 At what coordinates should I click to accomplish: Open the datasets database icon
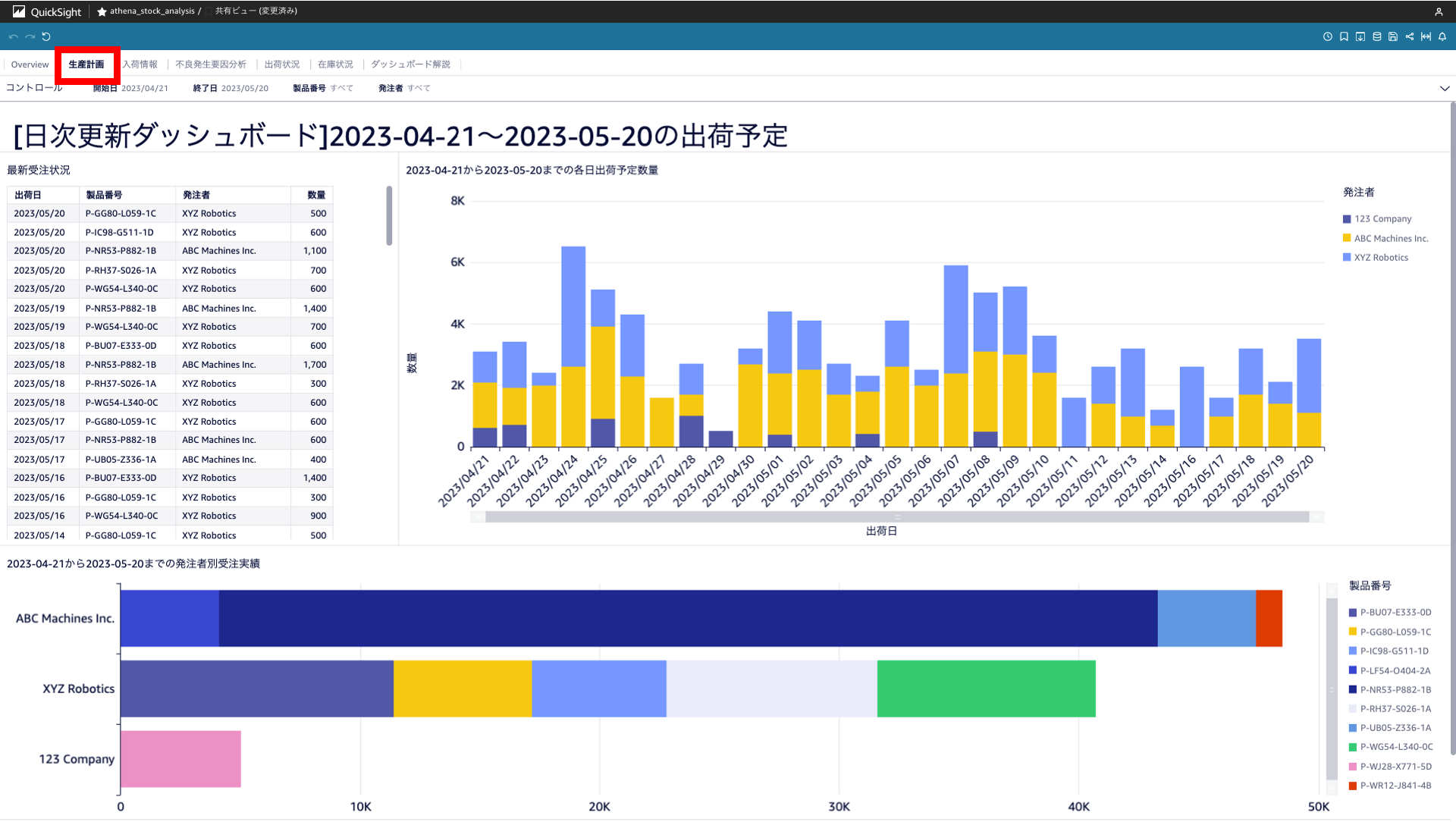coord(1377,36)
